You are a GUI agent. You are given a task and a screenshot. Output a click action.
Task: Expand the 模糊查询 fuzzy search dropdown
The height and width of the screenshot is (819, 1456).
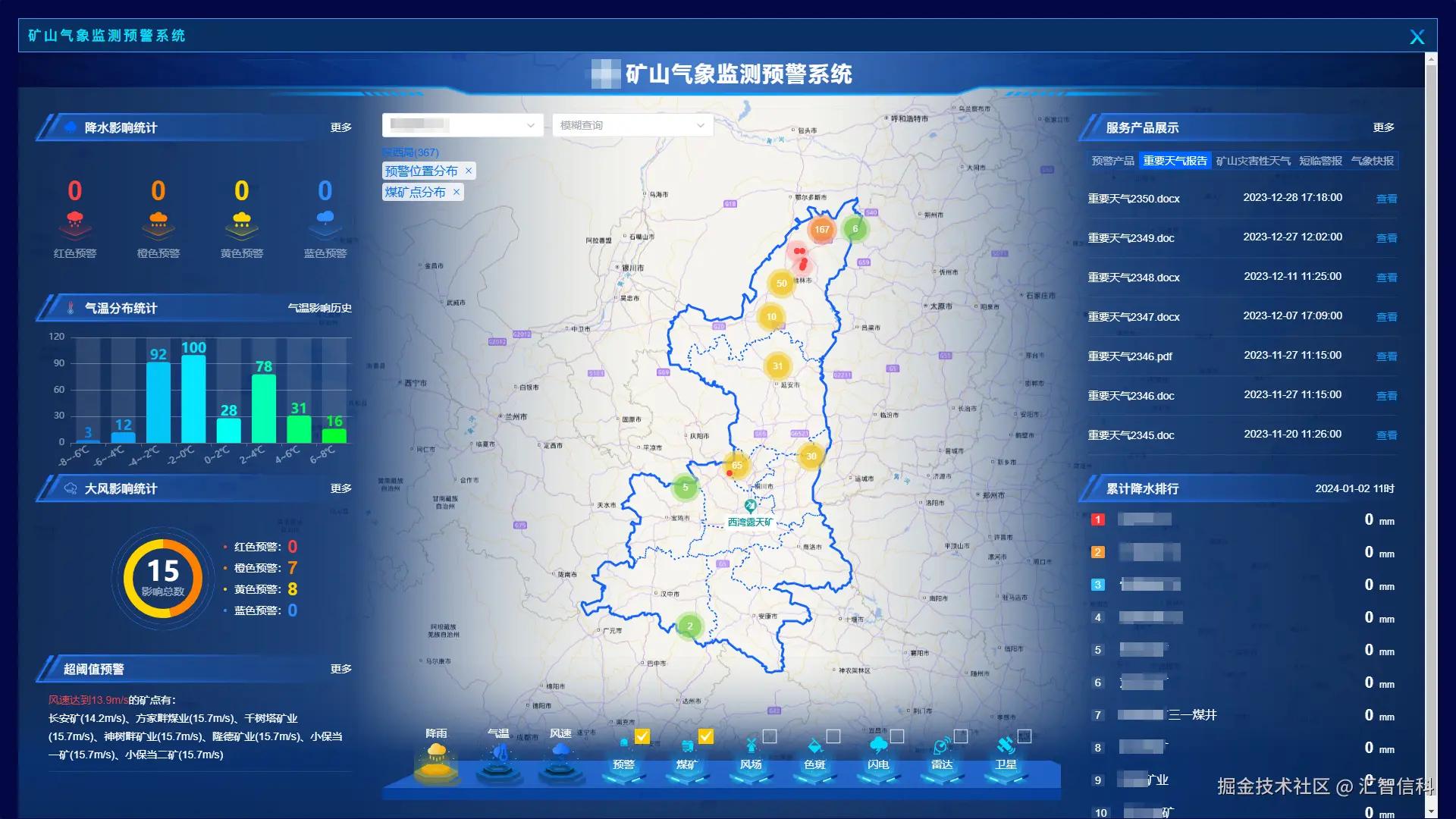tap(632, 125)
